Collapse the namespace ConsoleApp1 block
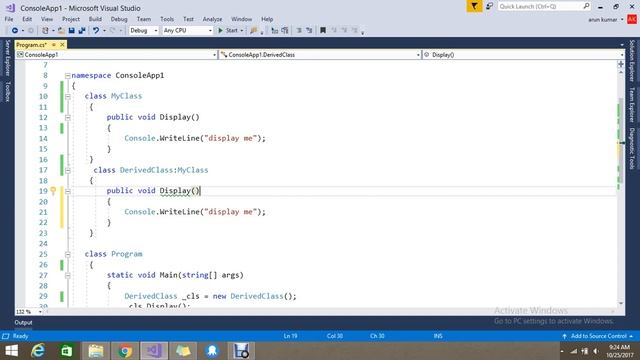 (x=68, y=76)
